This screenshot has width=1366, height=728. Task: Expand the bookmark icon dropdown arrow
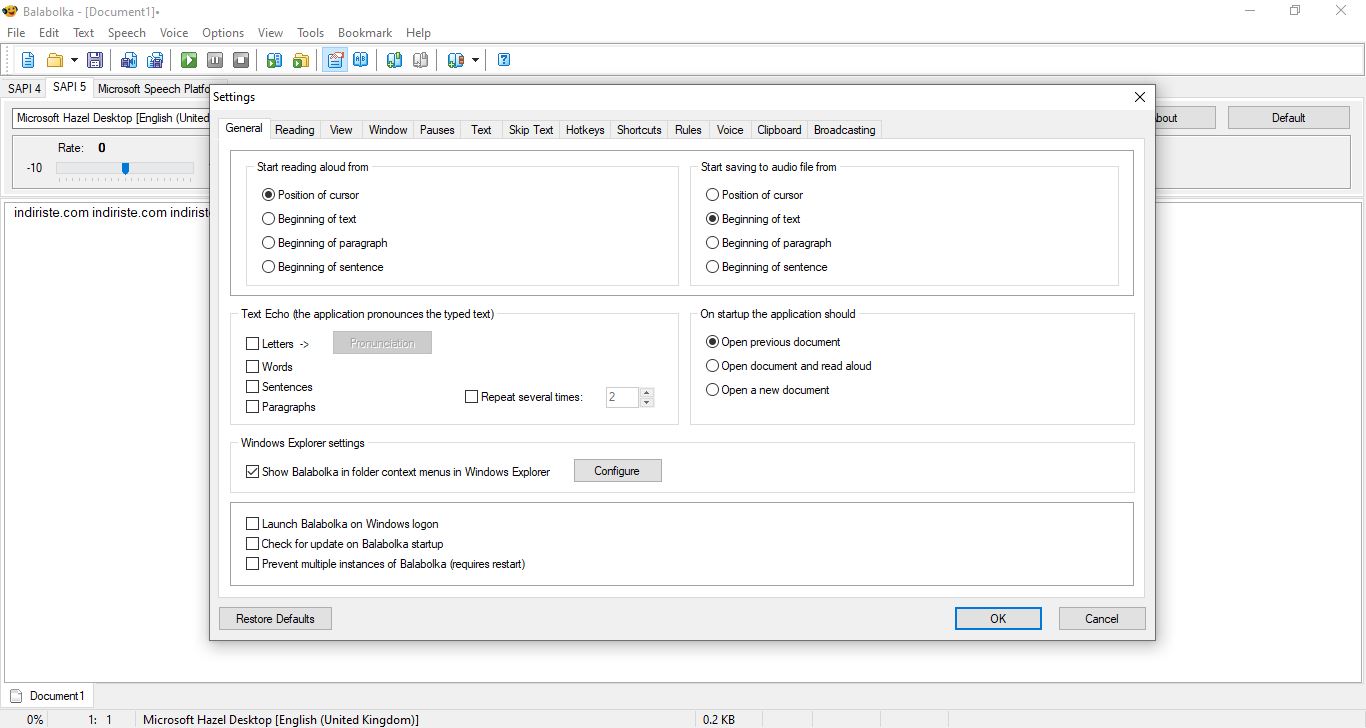[475, 60]
